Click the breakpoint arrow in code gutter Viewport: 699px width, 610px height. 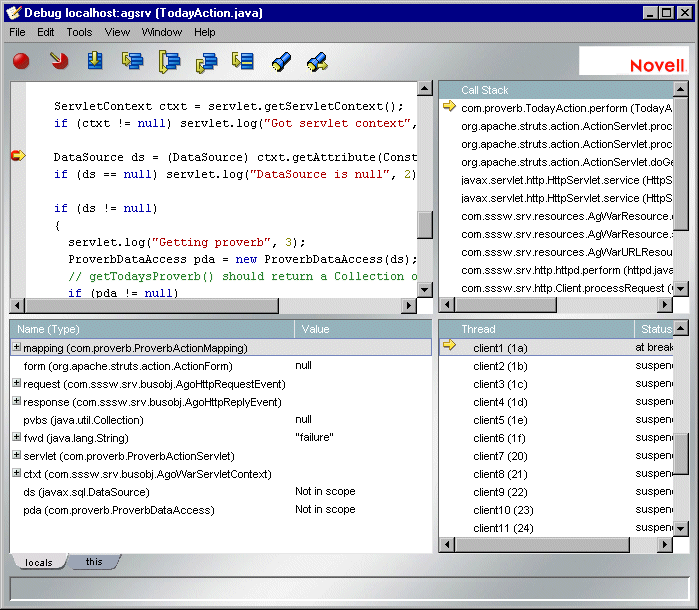point(17,156)
